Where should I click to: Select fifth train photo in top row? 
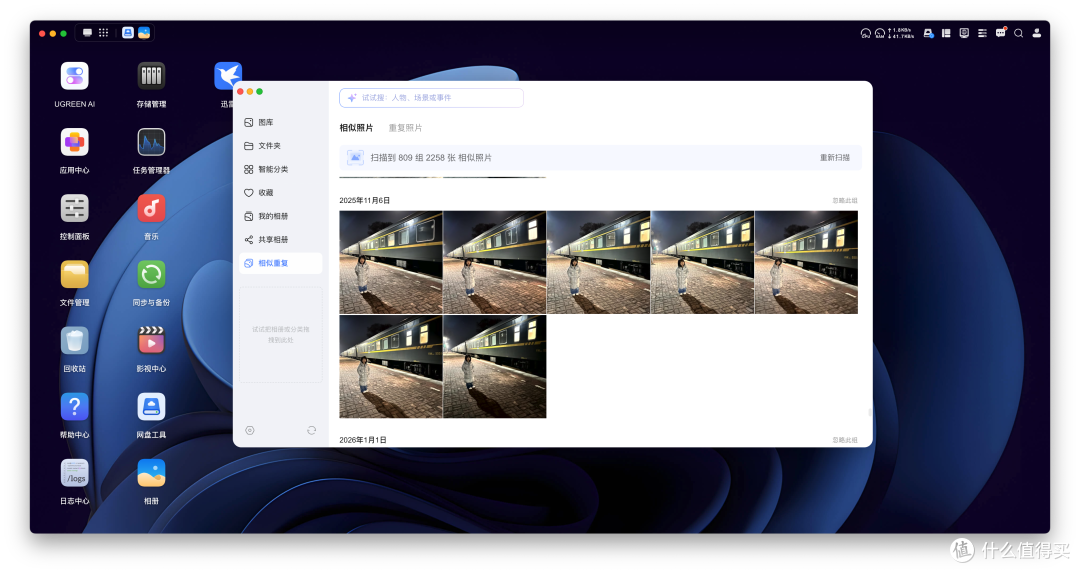tap(807, 262)
